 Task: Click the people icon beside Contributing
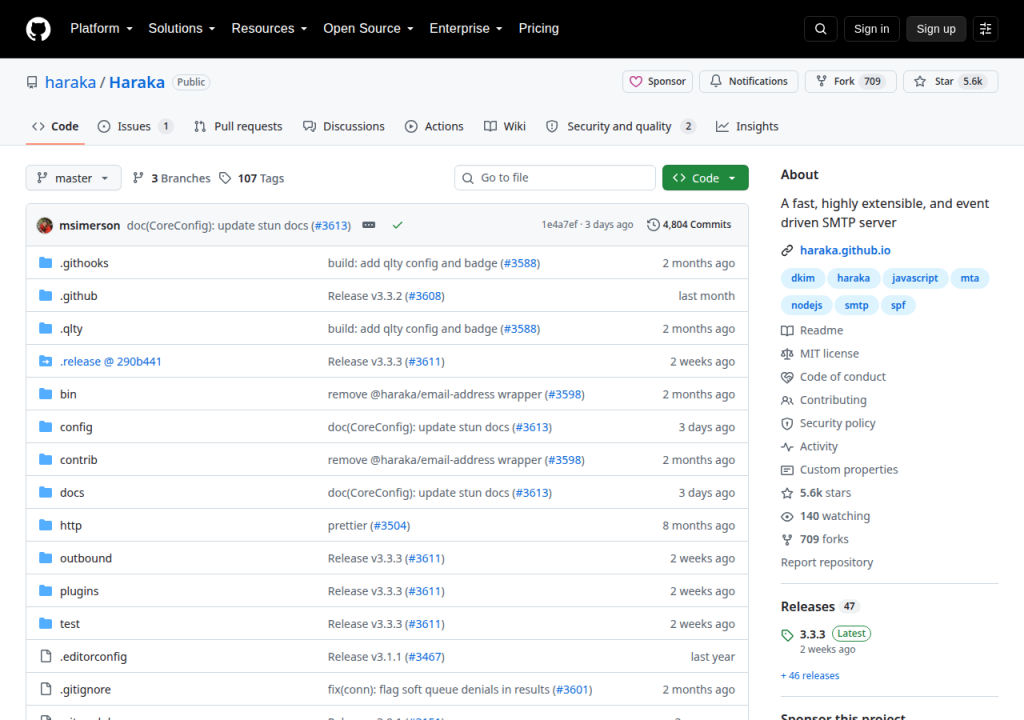tap(787, 401)
